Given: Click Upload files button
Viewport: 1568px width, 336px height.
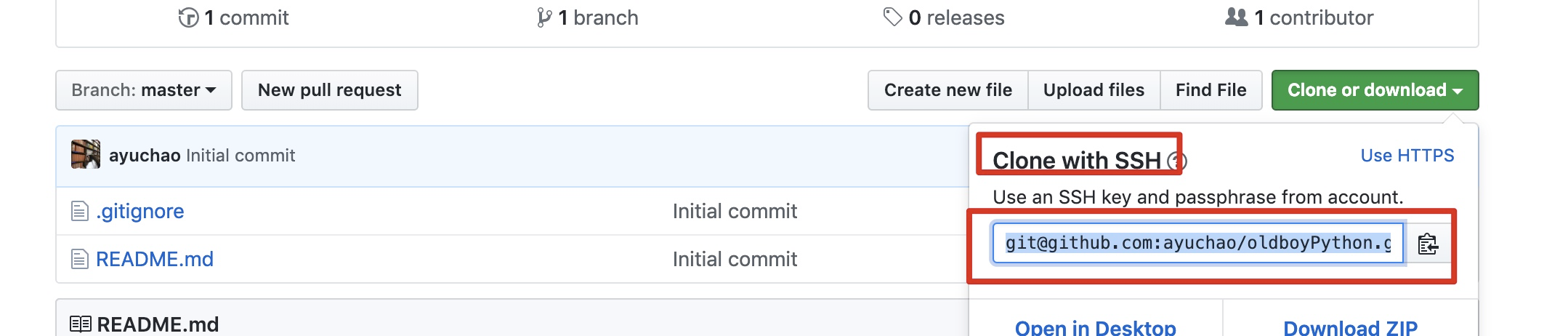Looking at the screenshot, I should (x=1094, y=90).
